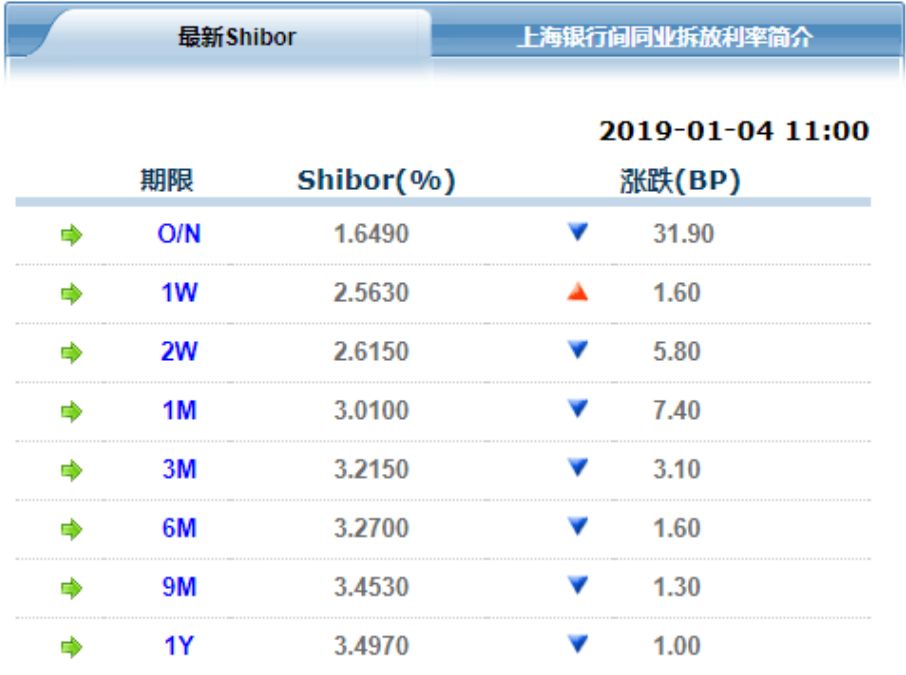Select the 6M change value 1.60

(x=677, y=528)
